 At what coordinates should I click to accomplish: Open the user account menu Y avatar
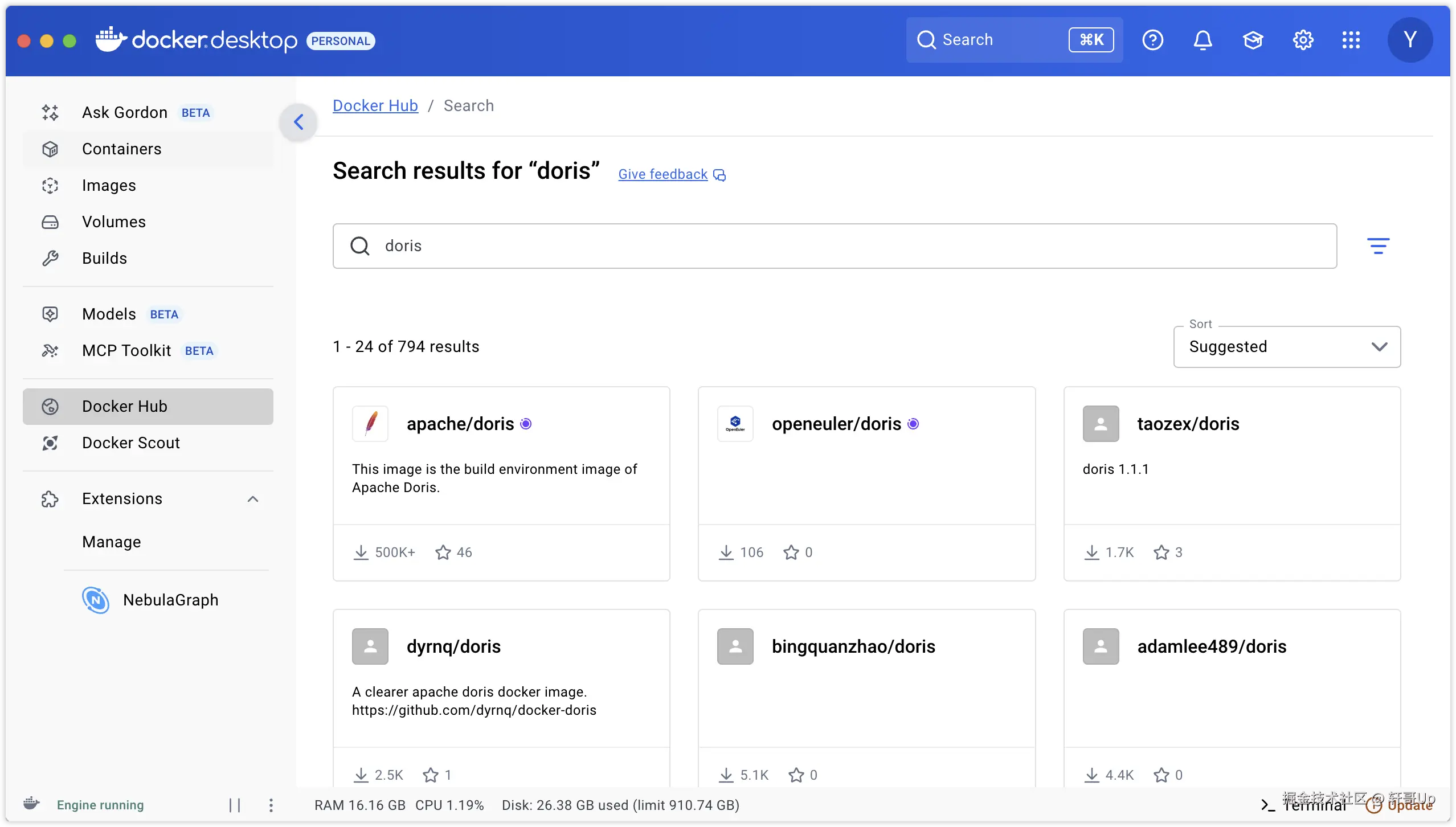1410,40
